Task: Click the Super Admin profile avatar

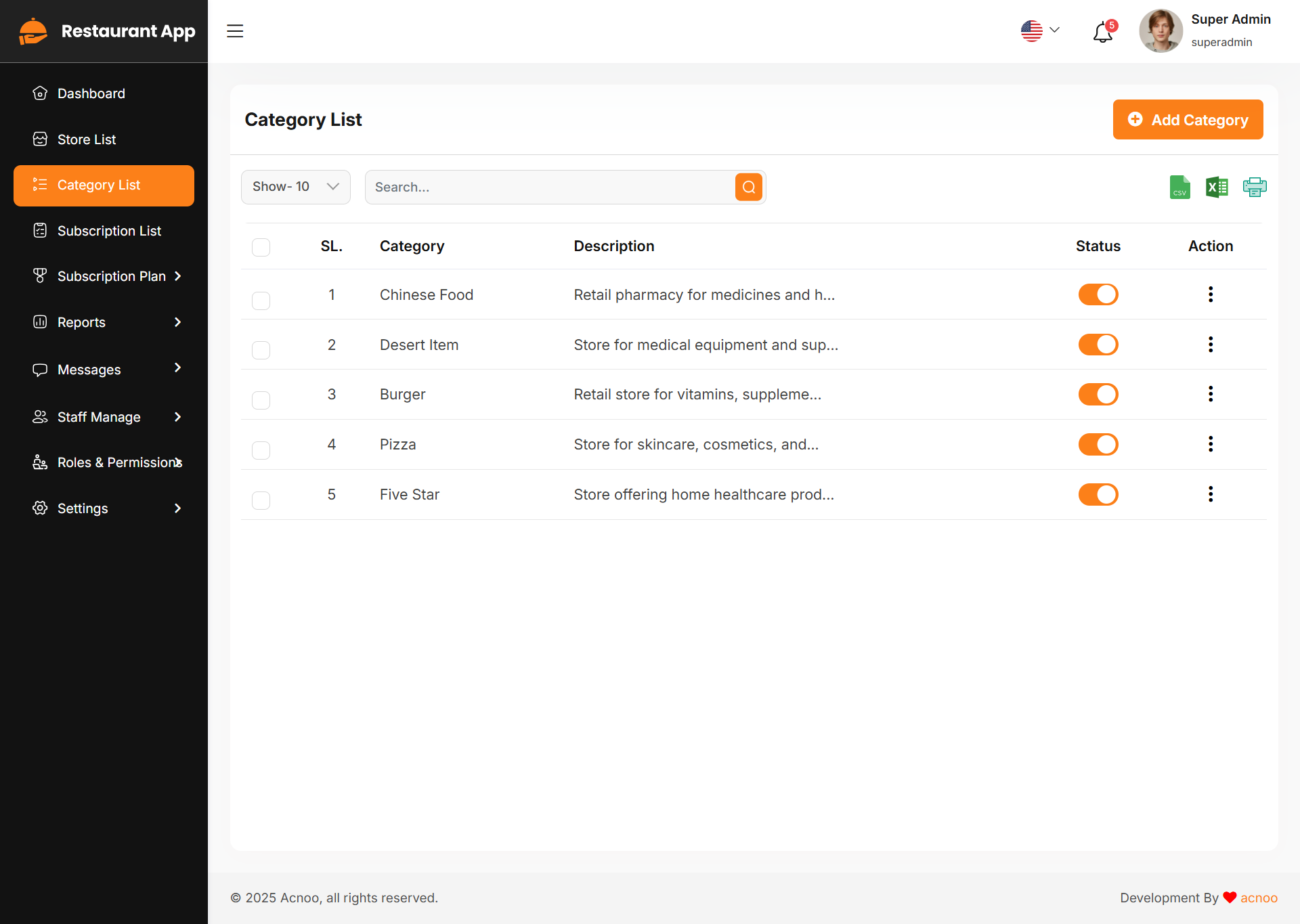Action: pyautogui.click(x=1161, y=31)
